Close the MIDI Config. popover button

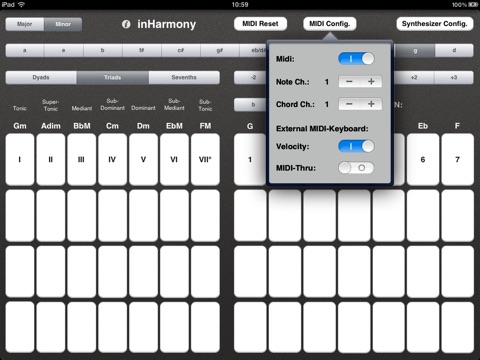coord(329,24)
